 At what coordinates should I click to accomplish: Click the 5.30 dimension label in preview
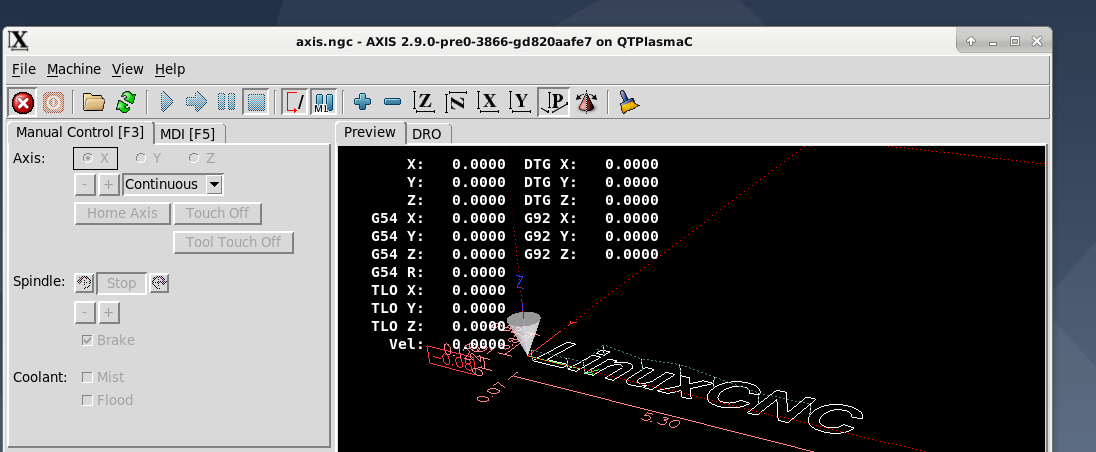click(661, 418)
